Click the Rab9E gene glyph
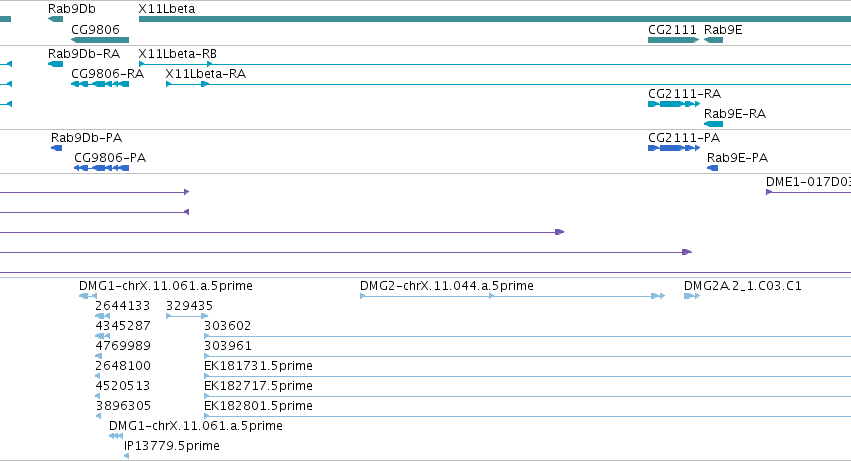Screen dimensions: 851x461 click(713, 40)
